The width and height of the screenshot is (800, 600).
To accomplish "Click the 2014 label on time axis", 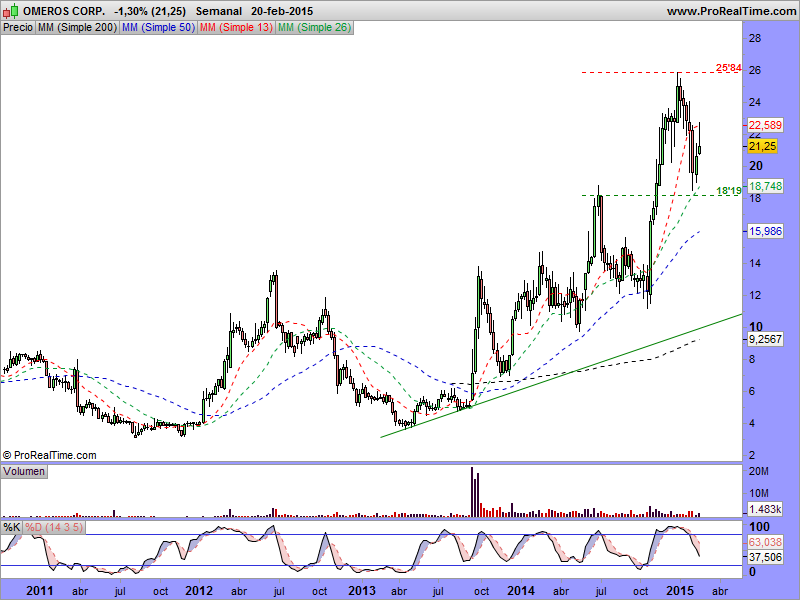I will pyautogui.click(x=521, y=591).
